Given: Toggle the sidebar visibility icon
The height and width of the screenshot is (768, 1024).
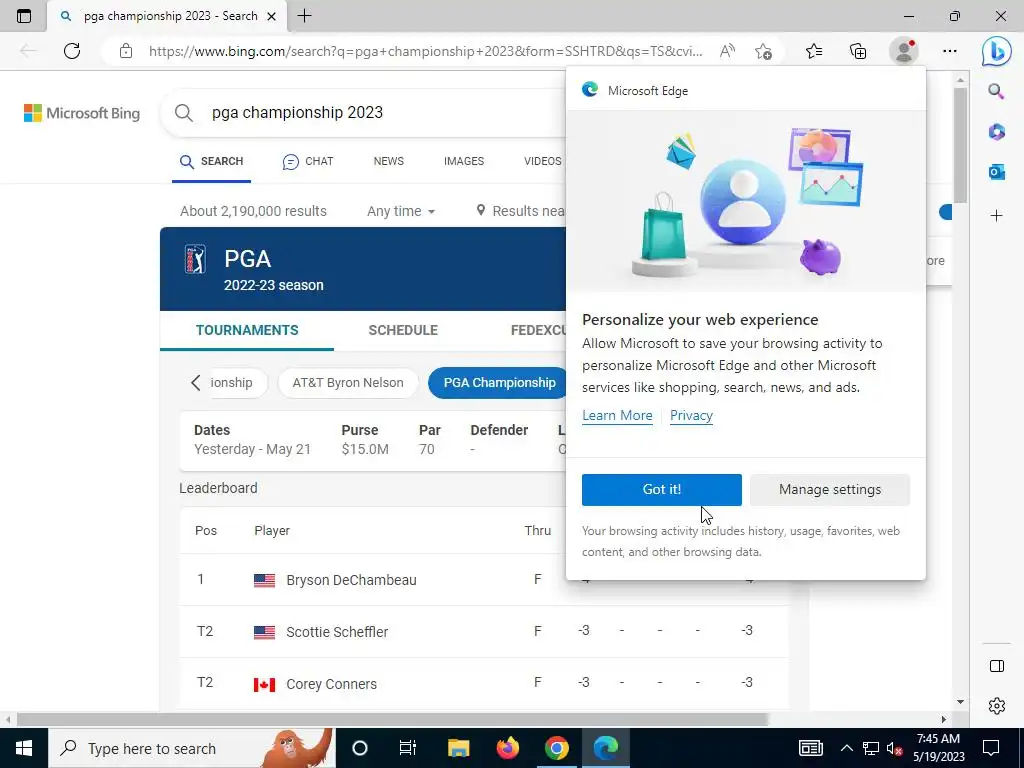Looking at the screenshot, I should [997, 666].
